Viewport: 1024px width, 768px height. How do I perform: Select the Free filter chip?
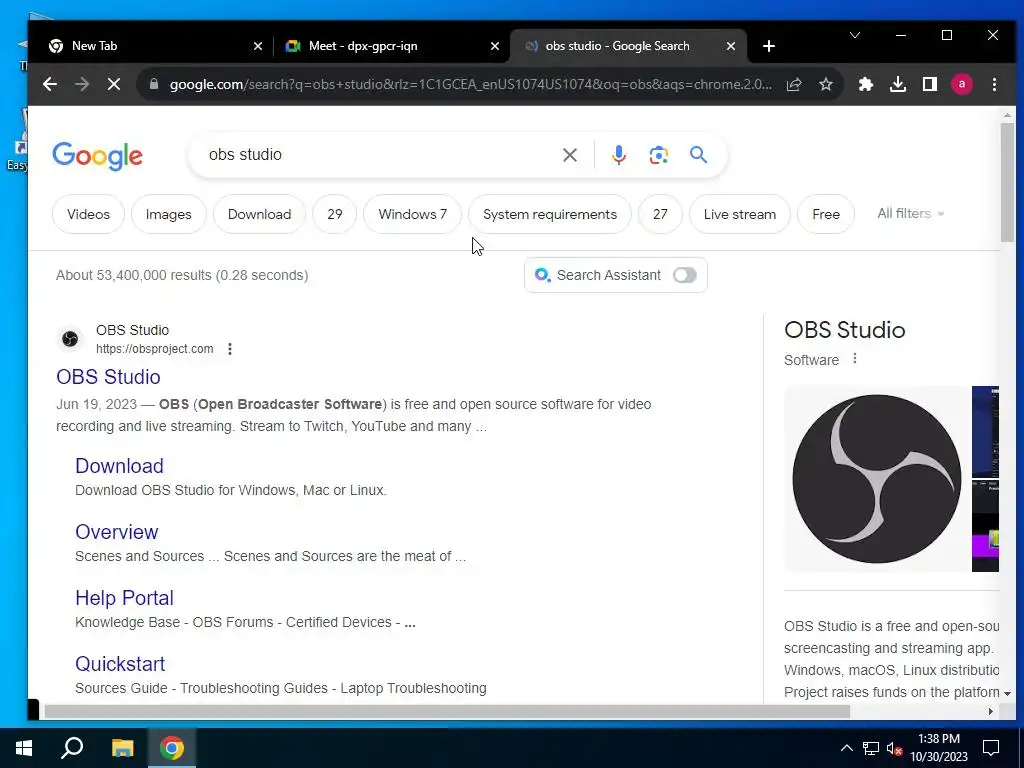pos(826,214)
